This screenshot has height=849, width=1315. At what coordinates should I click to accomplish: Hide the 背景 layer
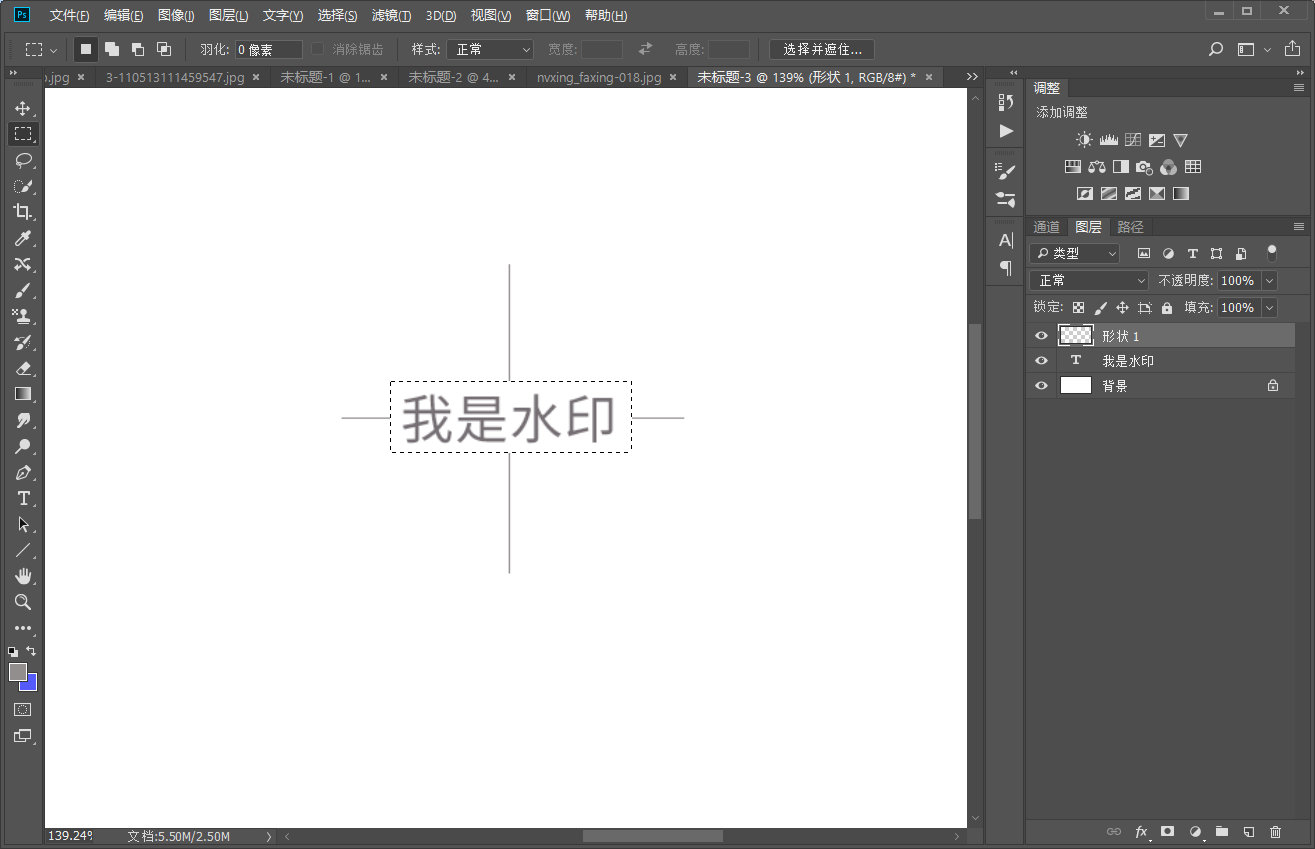tap(1041, 385)
